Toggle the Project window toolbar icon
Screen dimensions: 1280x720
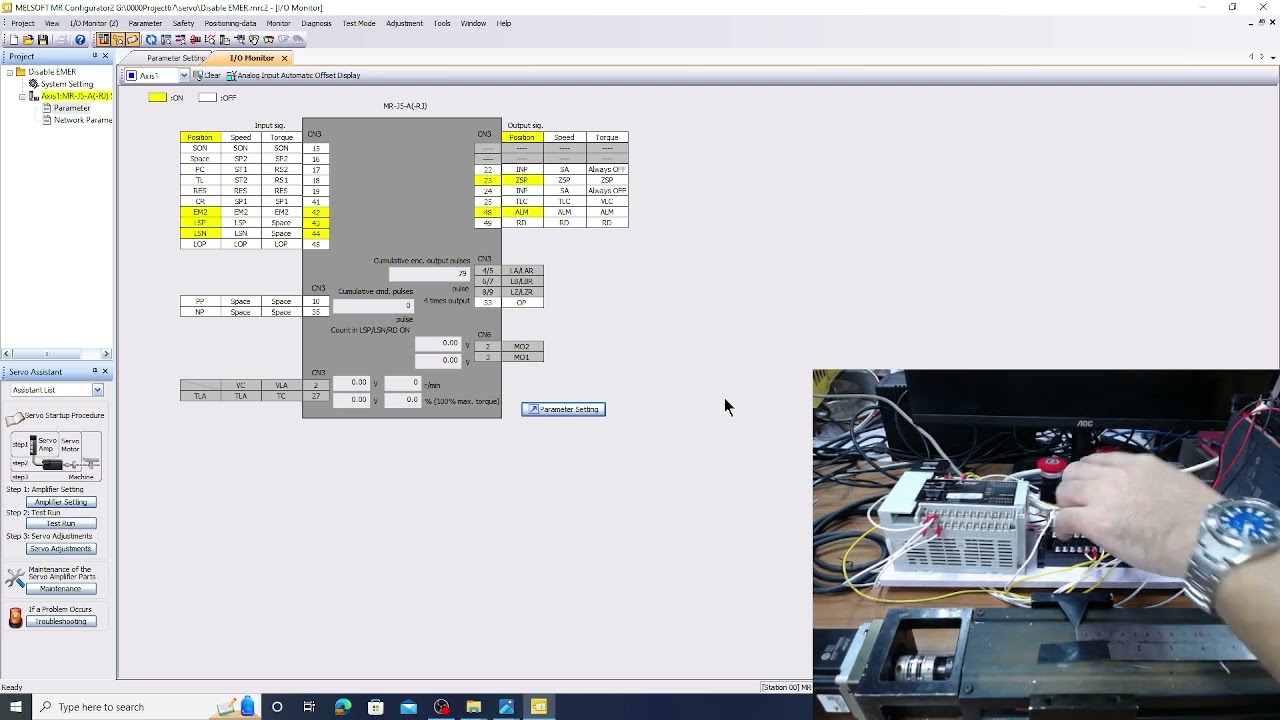pyautogui.click(x=103, y=40)
